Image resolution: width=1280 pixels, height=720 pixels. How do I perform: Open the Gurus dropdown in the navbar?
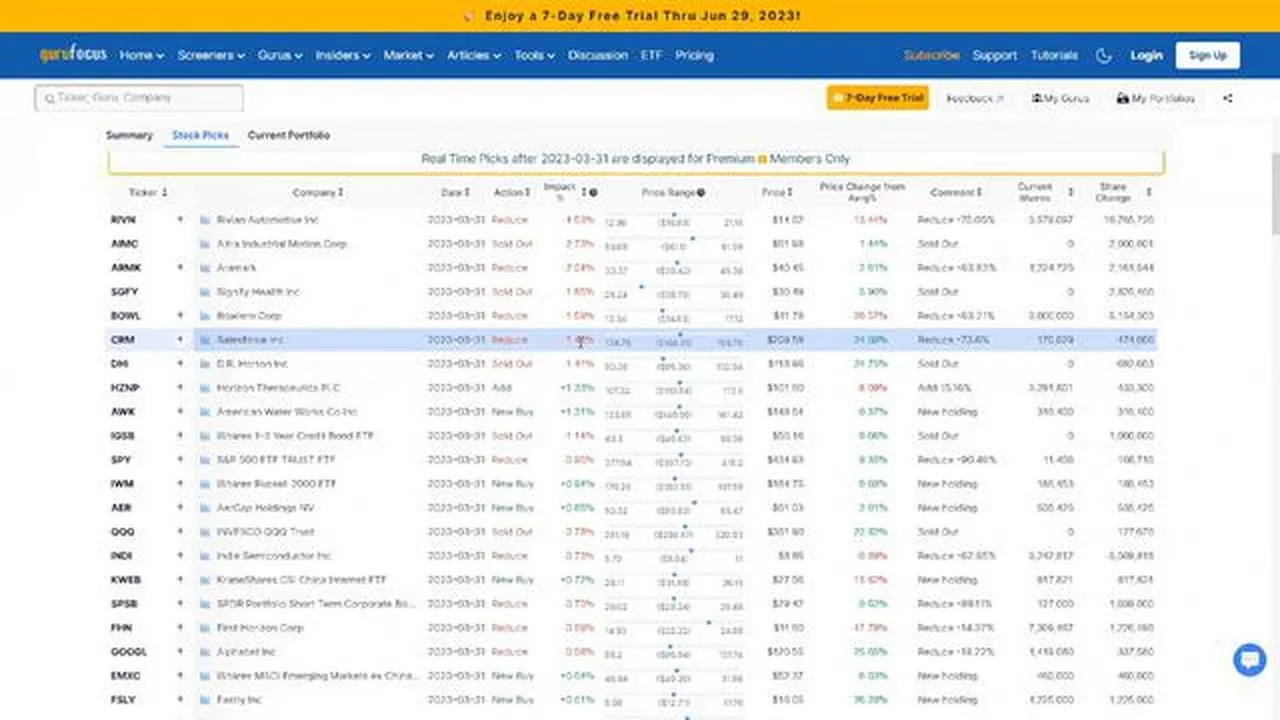point(279,56)
